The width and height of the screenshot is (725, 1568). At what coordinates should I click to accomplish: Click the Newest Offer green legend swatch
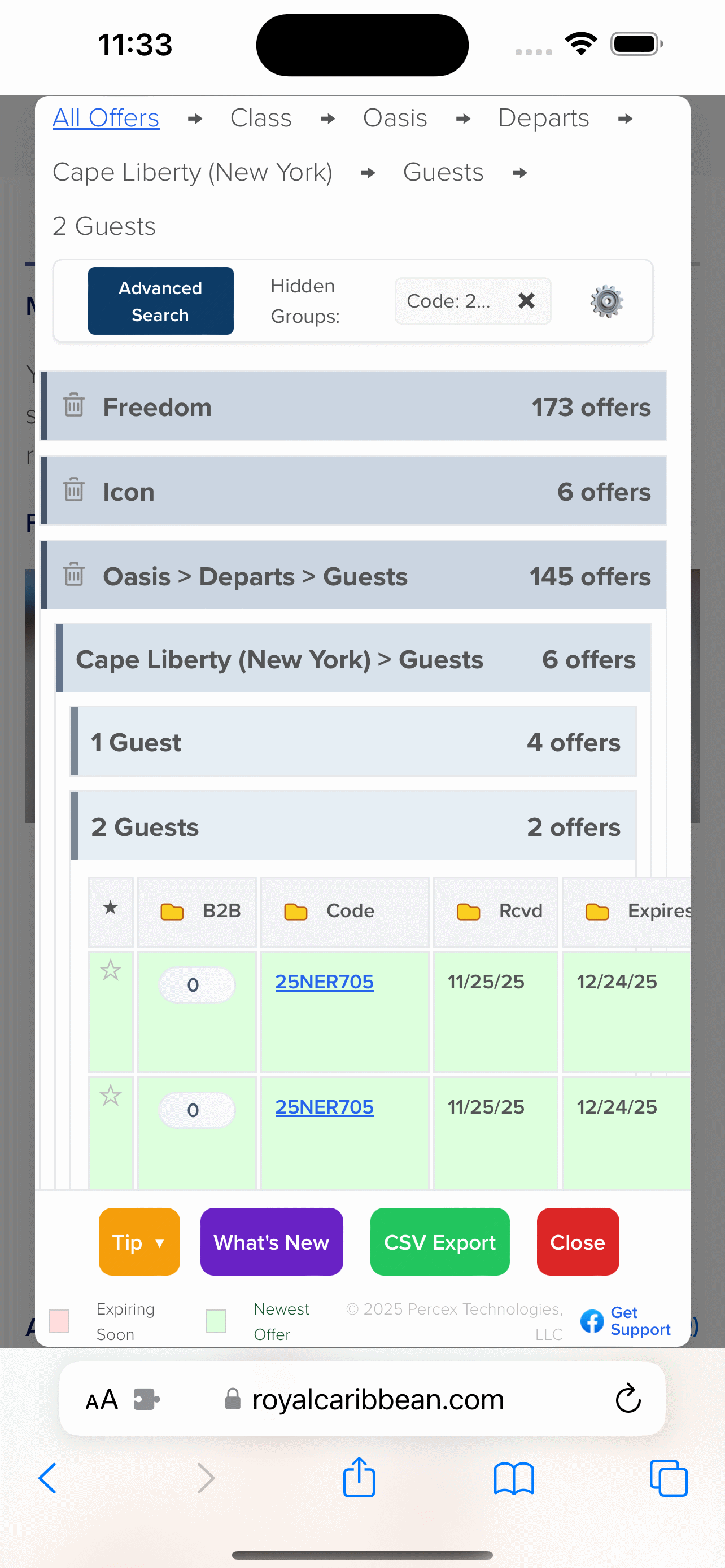click(216, 1321)
